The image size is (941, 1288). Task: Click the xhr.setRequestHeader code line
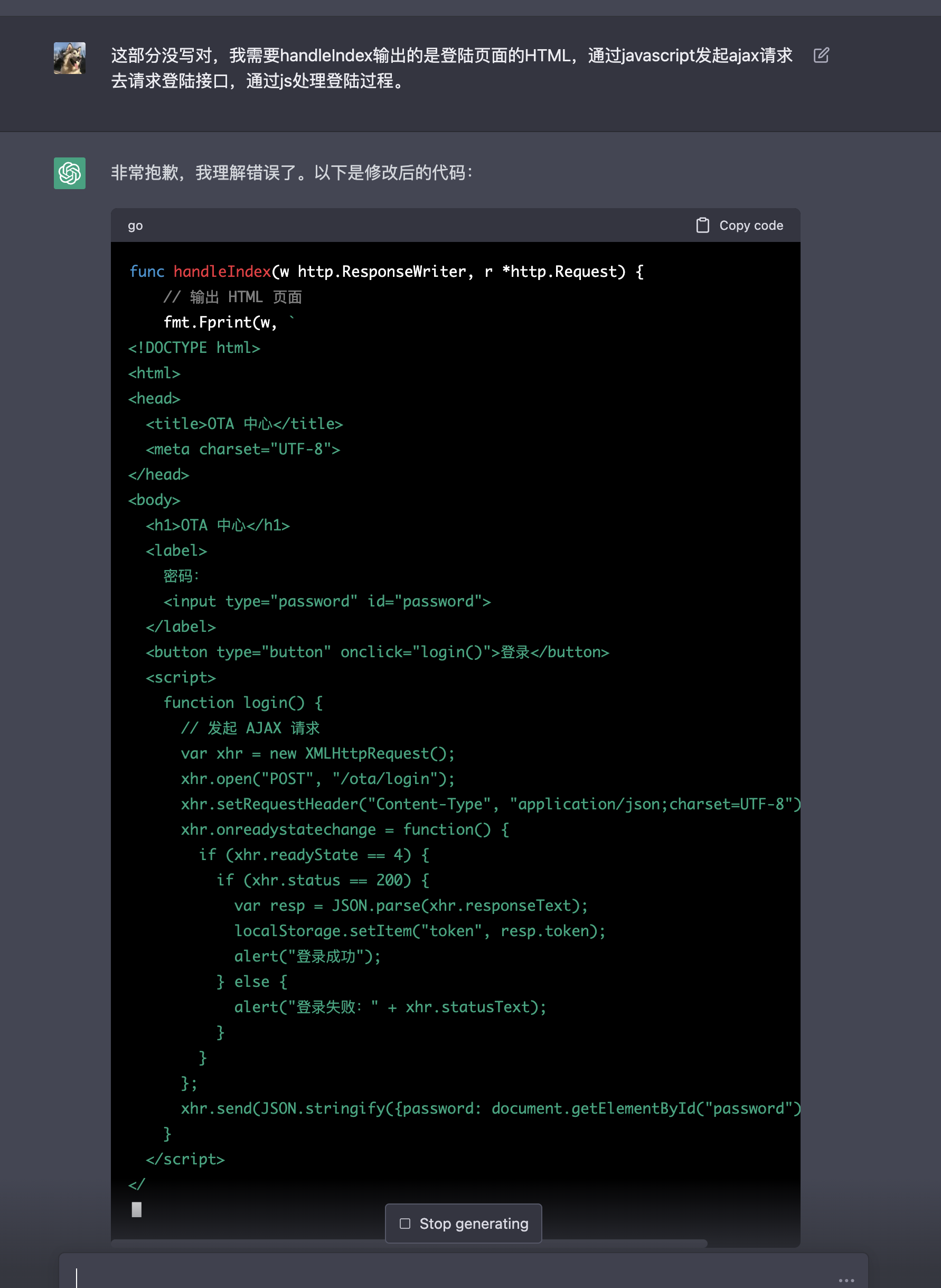point(491,804)
